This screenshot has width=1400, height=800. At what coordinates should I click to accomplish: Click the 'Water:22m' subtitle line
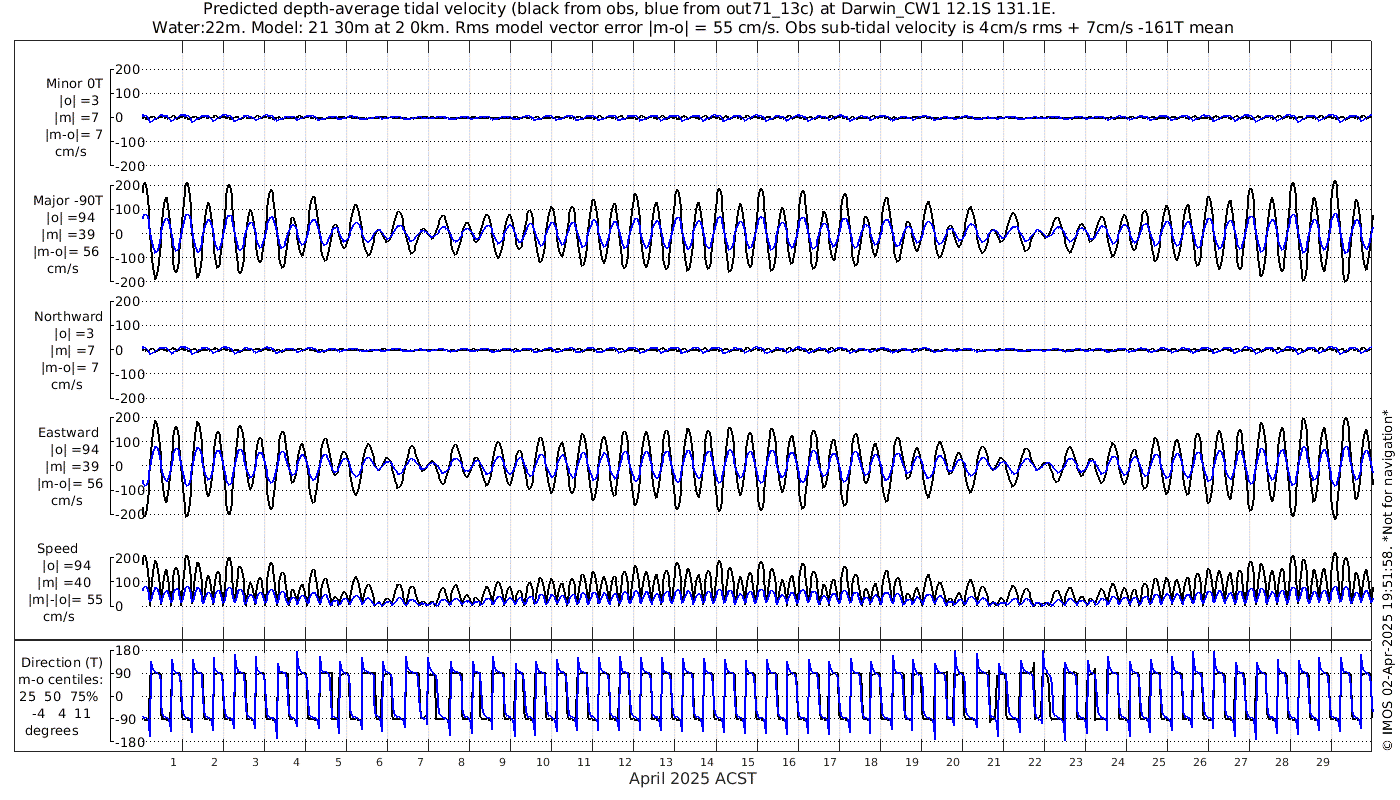coord(692,27)
